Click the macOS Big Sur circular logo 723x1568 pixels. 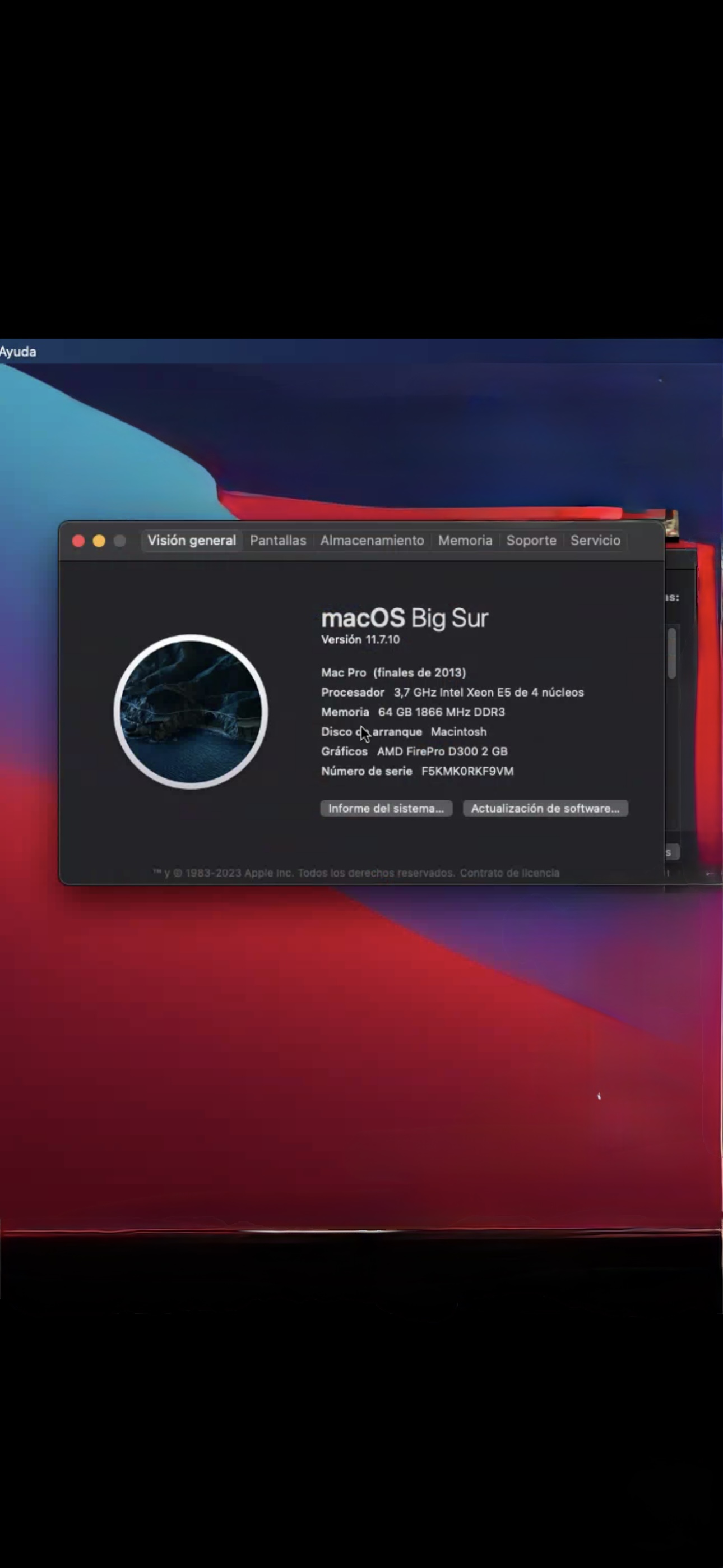tap(191, 712)
